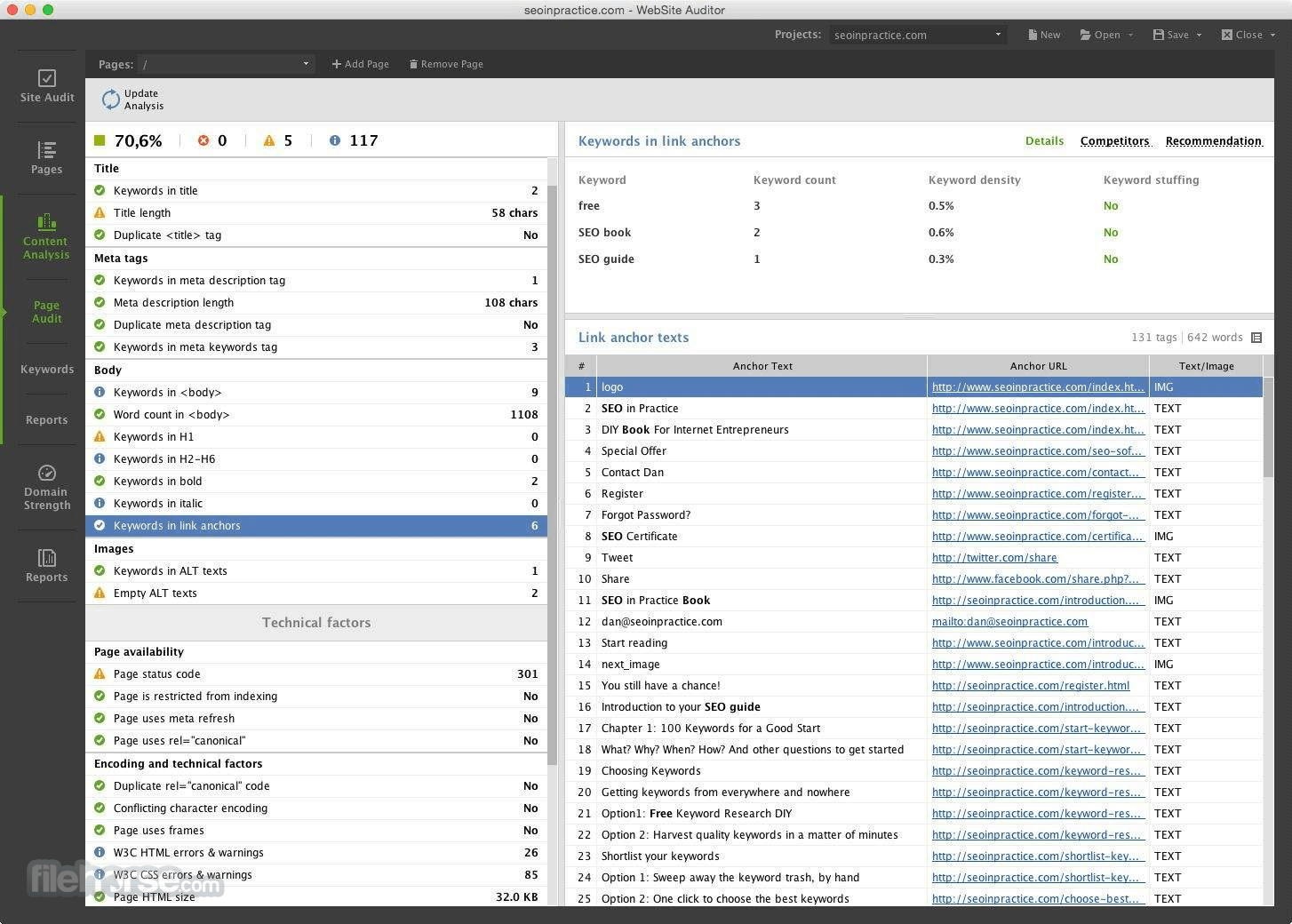Select the Duplicate <title> tag row
The width and height of the screenshot is (1292, 924).
coord(316,235)
